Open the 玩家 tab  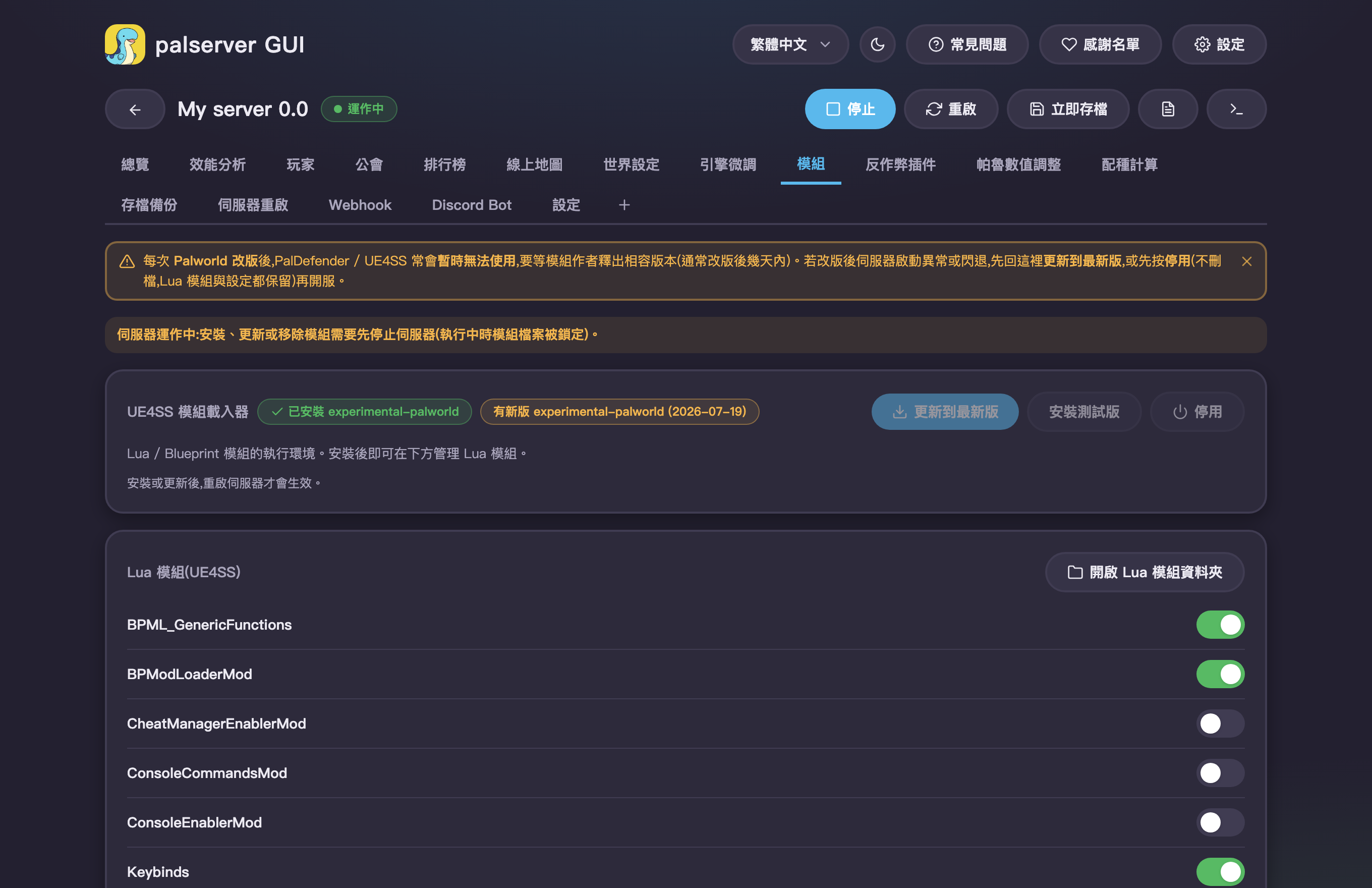[300, 164]
